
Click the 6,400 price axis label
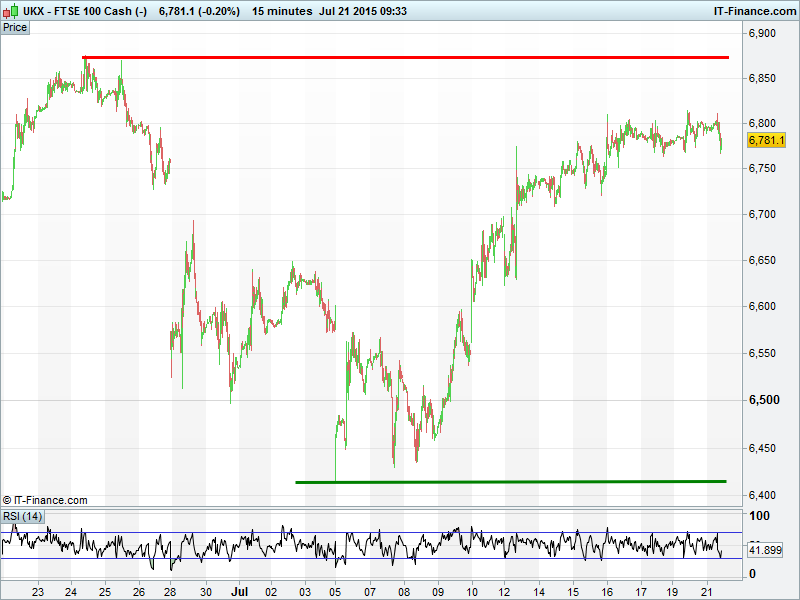point(762,496)
